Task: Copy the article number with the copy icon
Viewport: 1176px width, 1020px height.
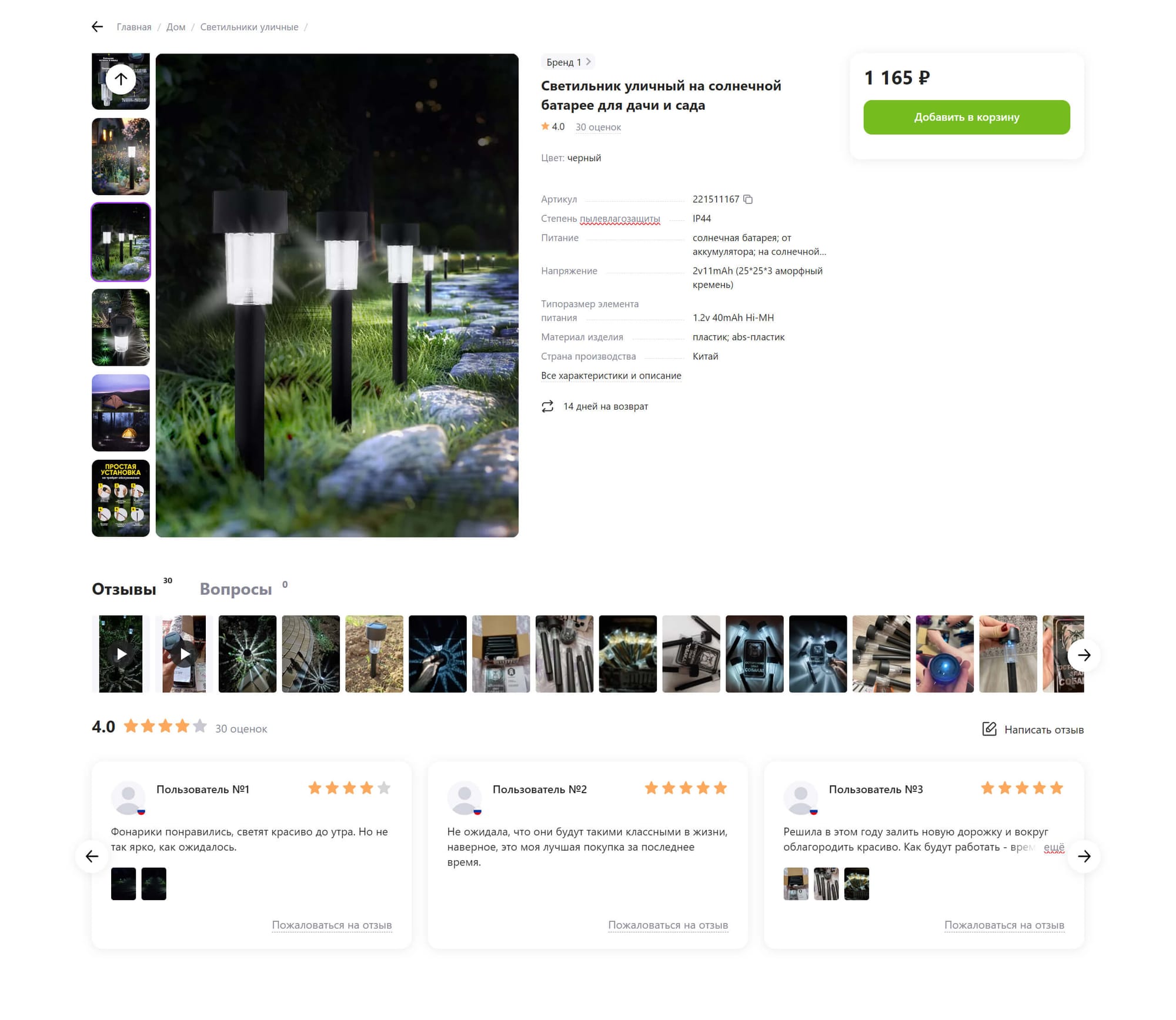Action: (x=748, y=199)
